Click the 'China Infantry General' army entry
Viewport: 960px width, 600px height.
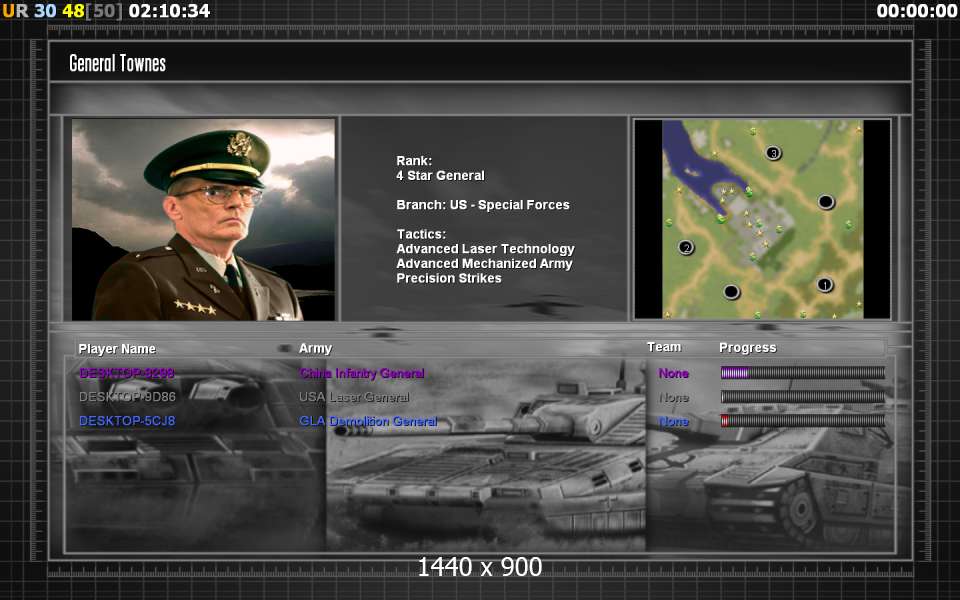[362, 373]
